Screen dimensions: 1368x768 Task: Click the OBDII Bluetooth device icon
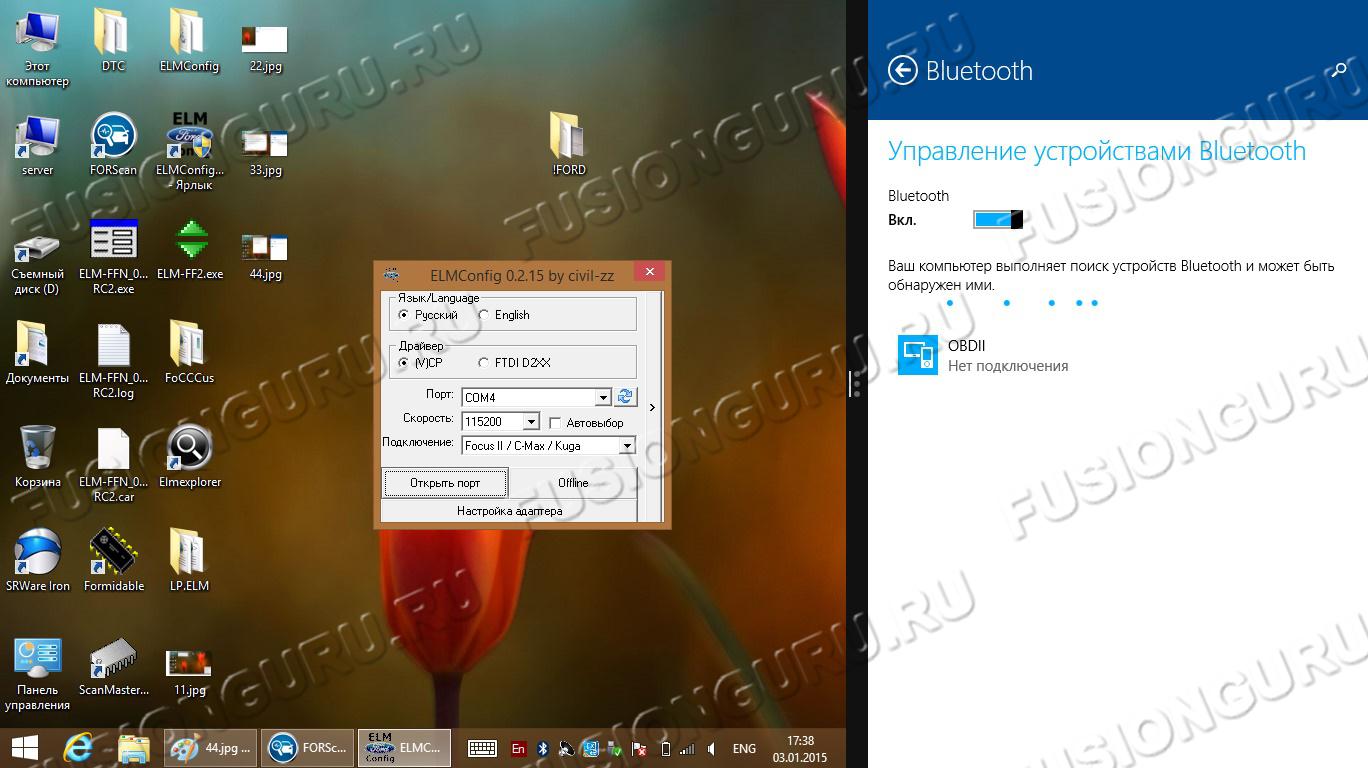point(917,355)
